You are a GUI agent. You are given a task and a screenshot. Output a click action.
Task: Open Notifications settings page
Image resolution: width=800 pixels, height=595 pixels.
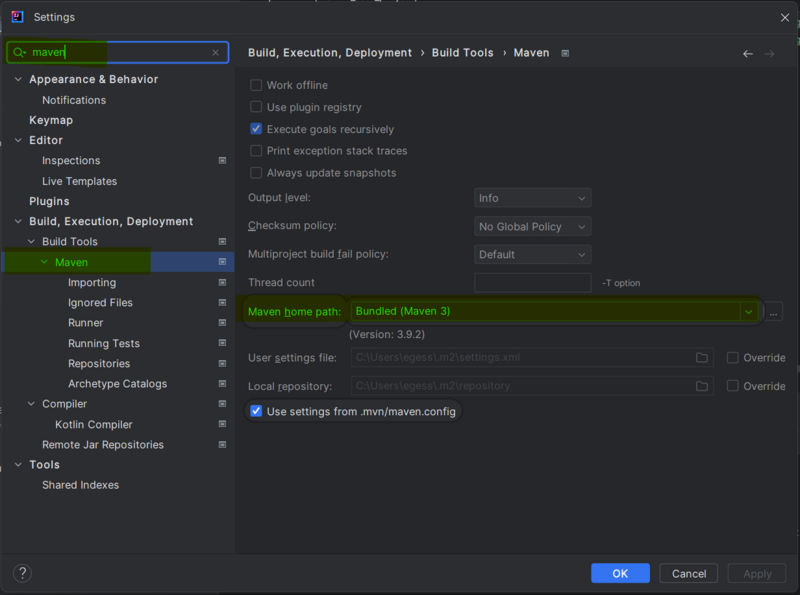[x=74, y=100]
